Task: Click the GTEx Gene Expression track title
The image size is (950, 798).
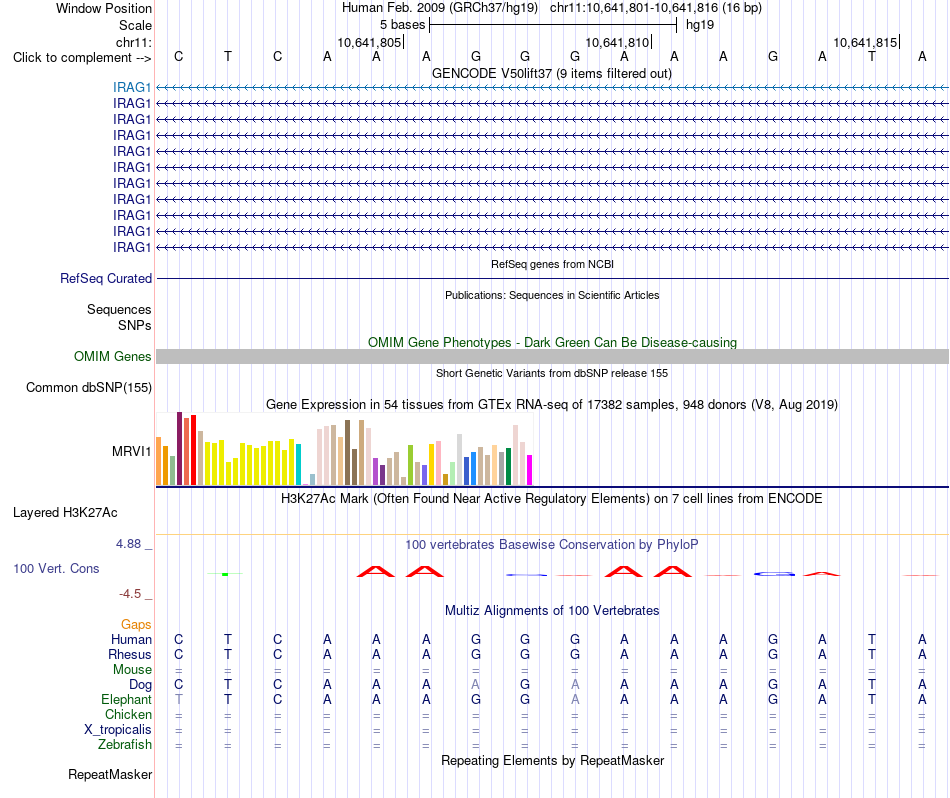Action: (x=552, y=404)
